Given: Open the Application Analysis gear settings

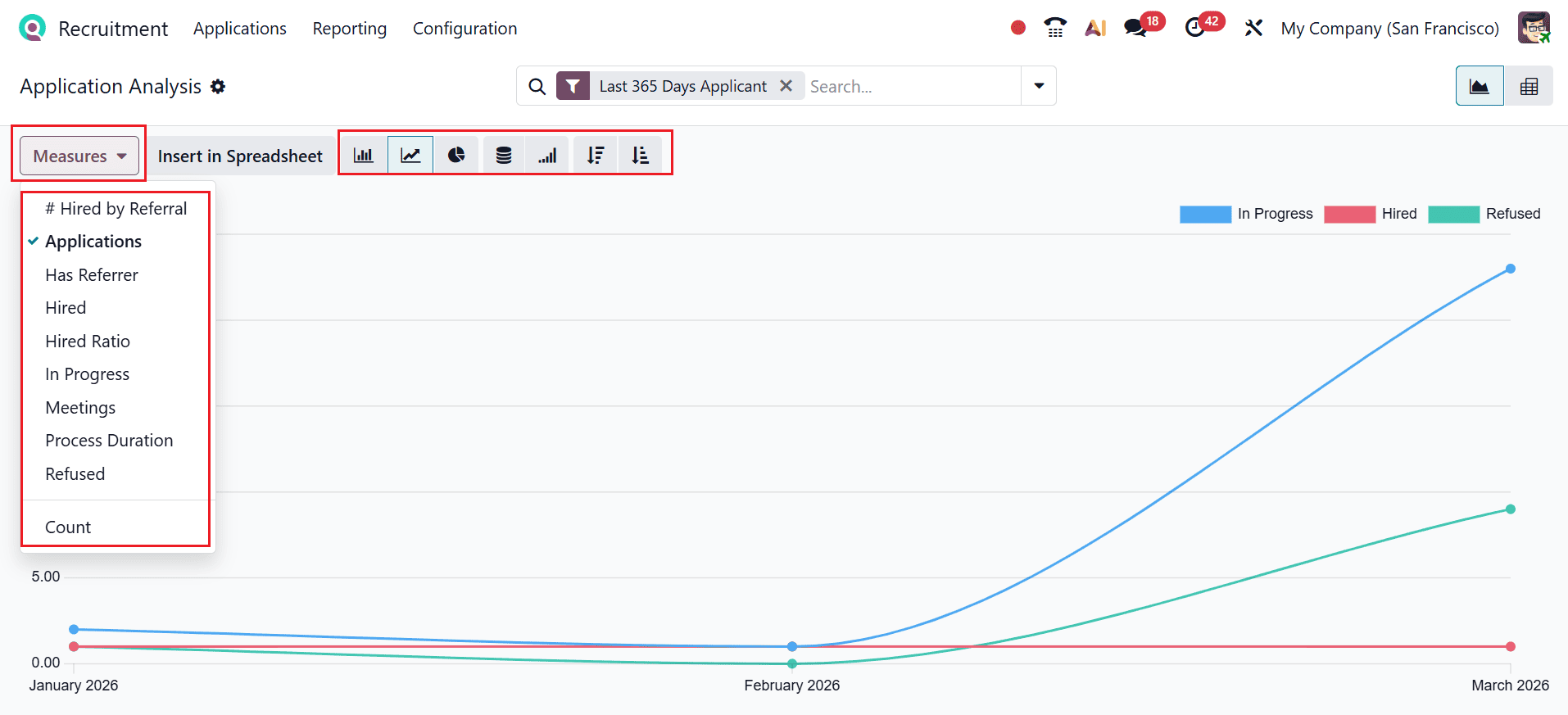Looking at the screenshot, I should (x=218, y=86).
